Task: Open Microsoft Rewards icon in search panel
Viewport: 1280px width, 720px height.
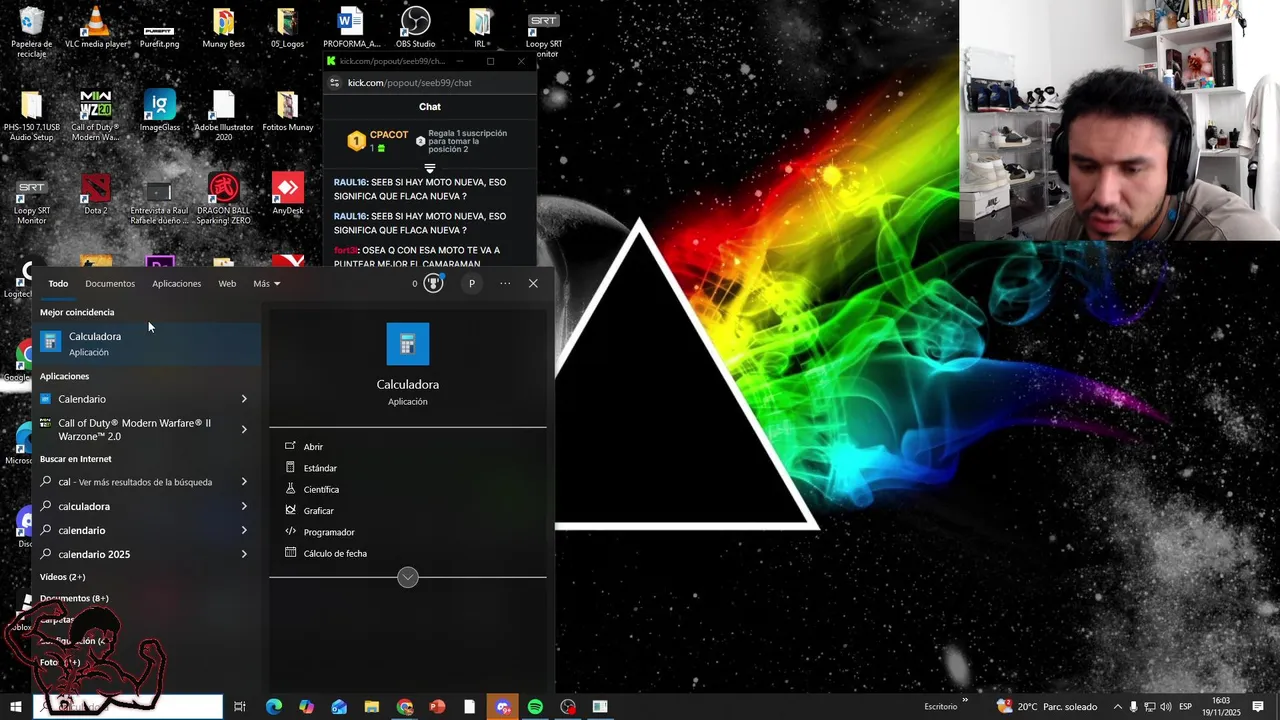Action: tap(433, 283)
